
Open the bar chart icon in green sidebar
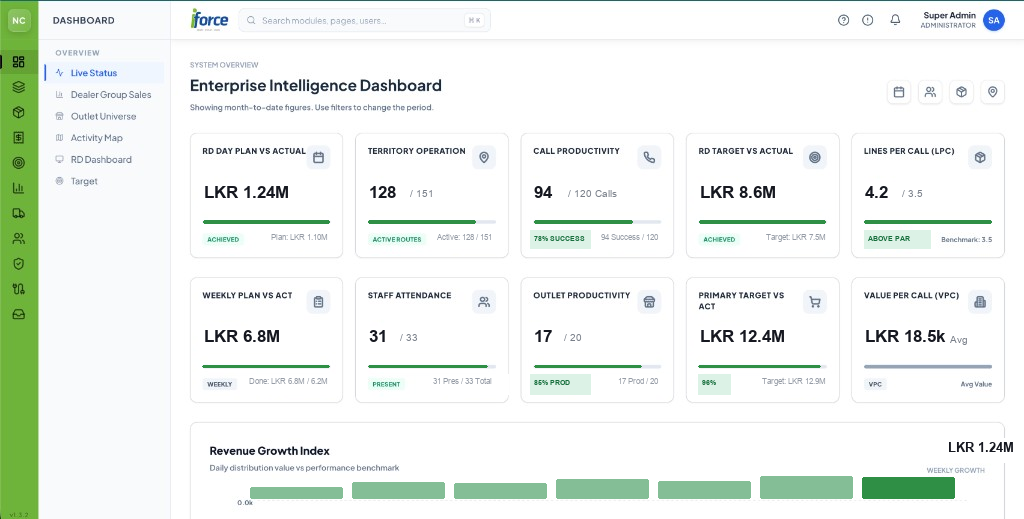(x=18, y=188)
